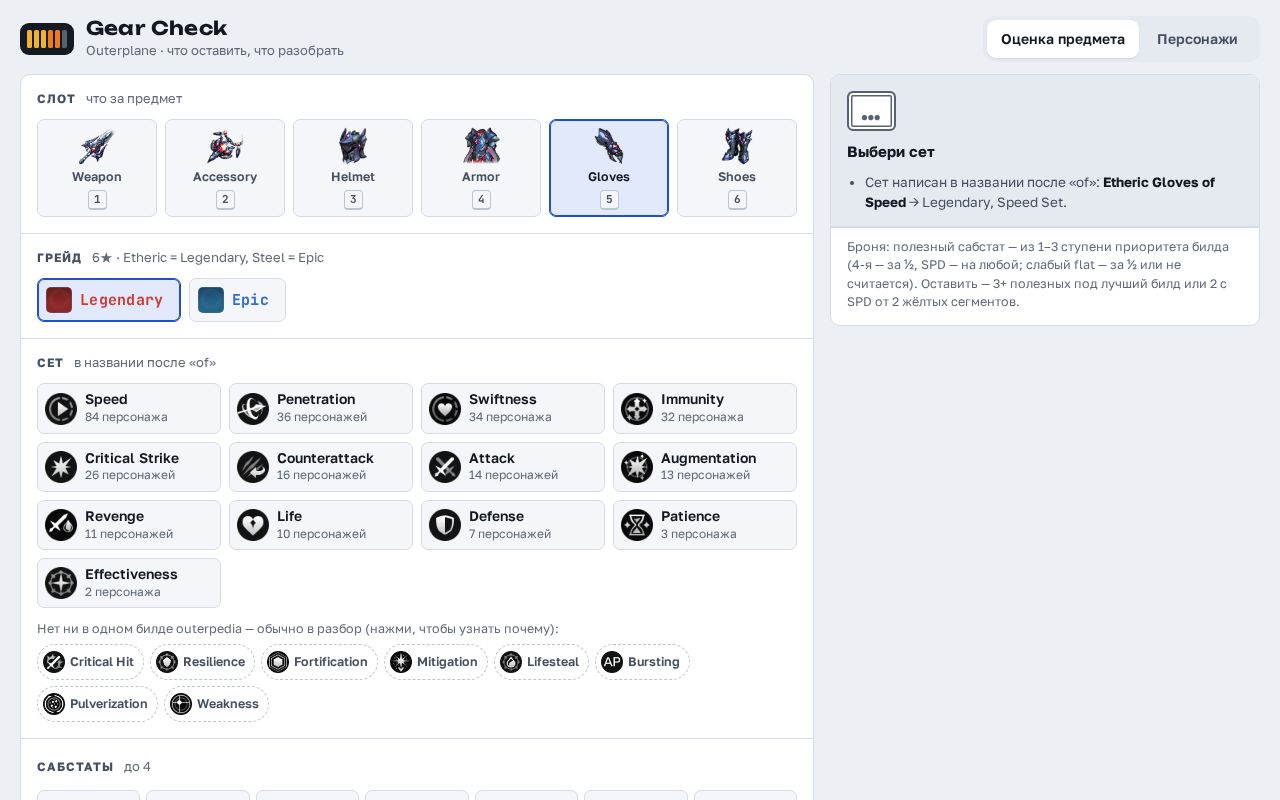Click the Fortification chip
This screenshot has width=1280, height=800.
(319, 662)
